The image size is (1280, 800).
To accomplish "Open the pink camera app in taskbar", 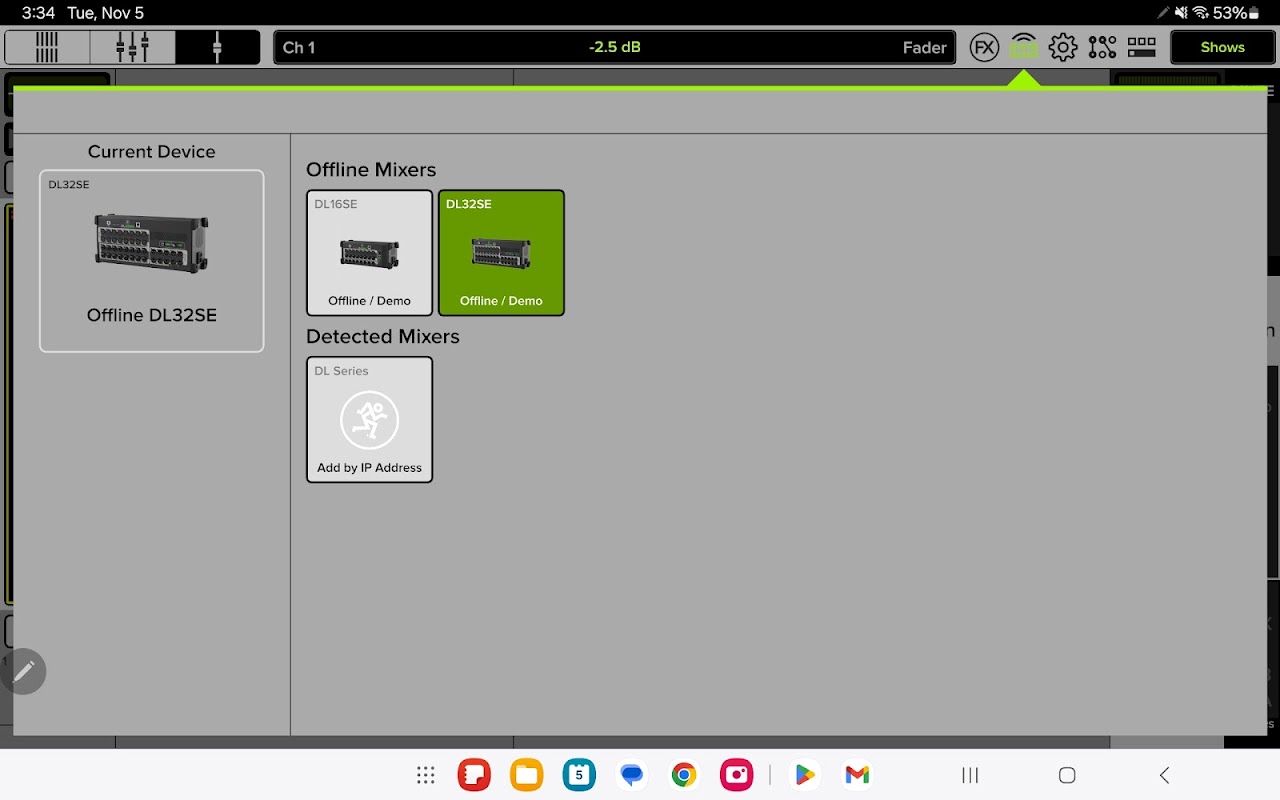I will [737, 775].
